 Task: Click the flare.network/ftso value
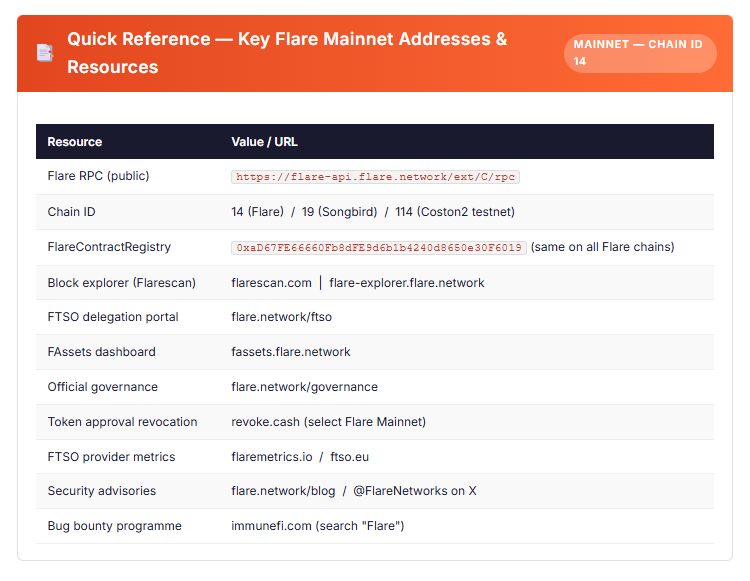[x=281, y=317]
